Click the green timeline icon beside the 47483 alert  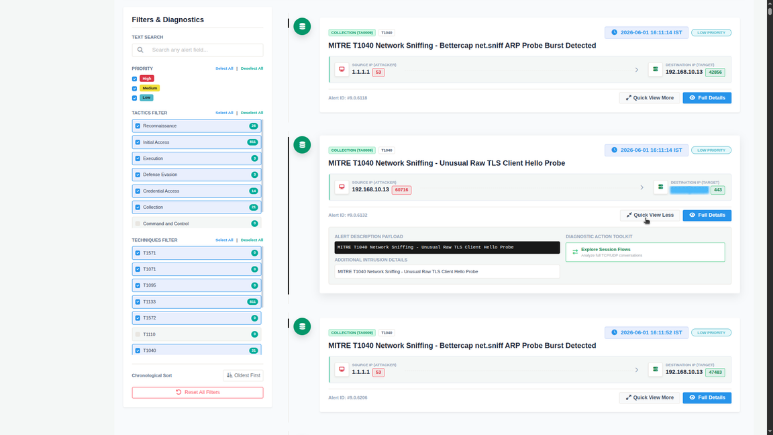point(302,326)
